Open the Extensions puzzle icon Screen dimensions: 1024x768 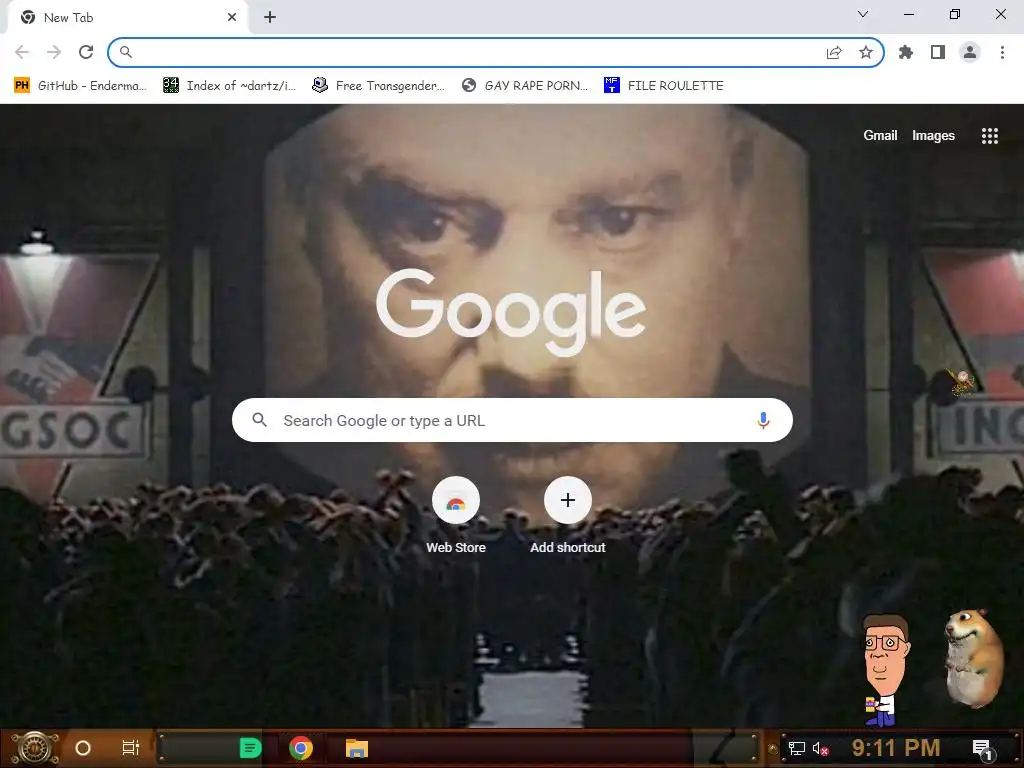pos(906,52)
